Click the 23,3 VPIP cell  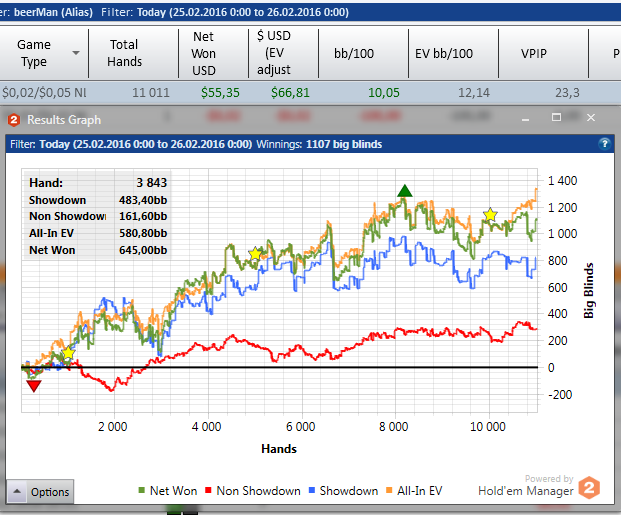pos(567,93)
